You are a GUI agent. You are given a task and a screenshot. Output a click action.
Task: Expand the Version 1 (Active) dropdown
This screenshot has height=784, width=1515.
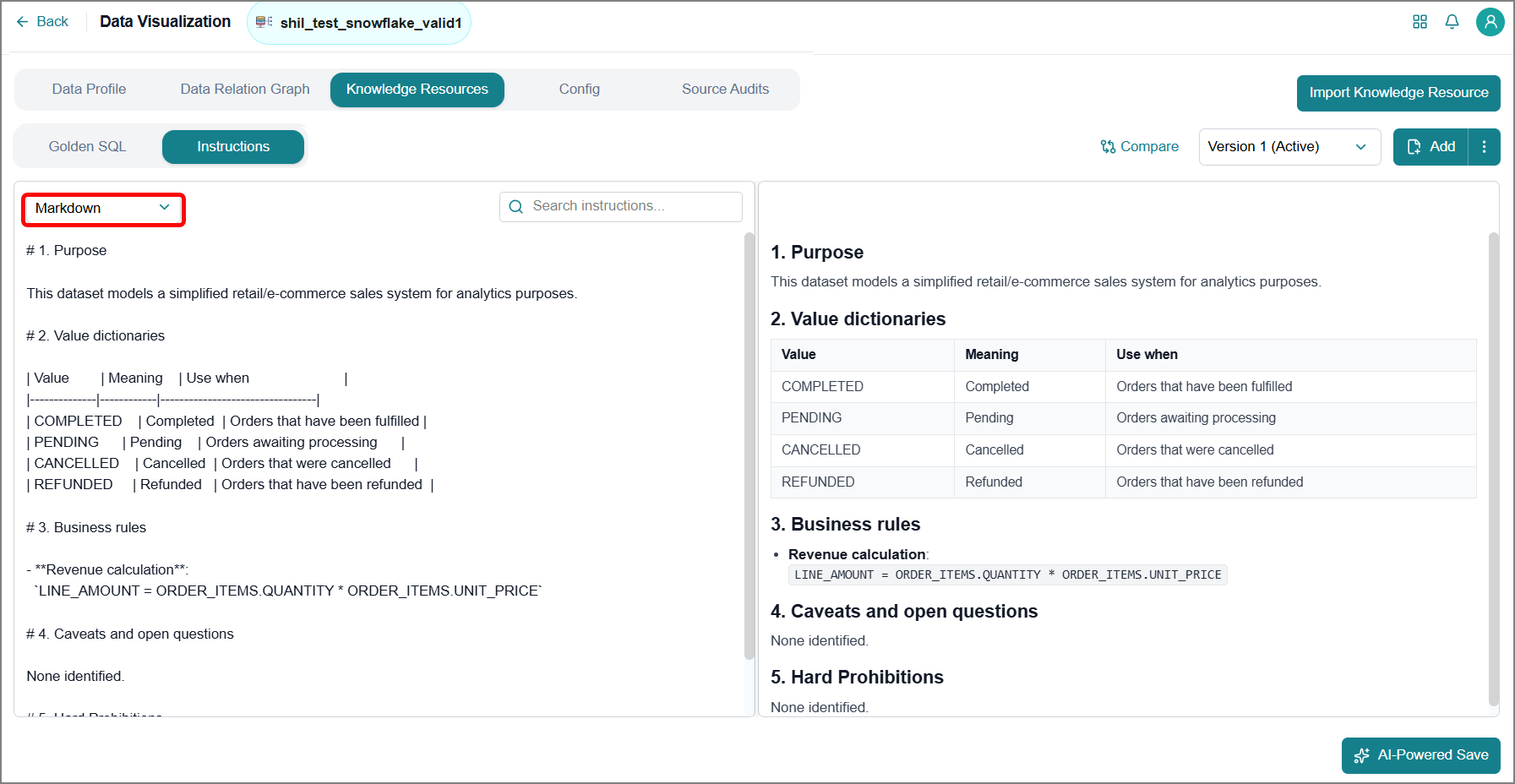tap(1289, 147)
